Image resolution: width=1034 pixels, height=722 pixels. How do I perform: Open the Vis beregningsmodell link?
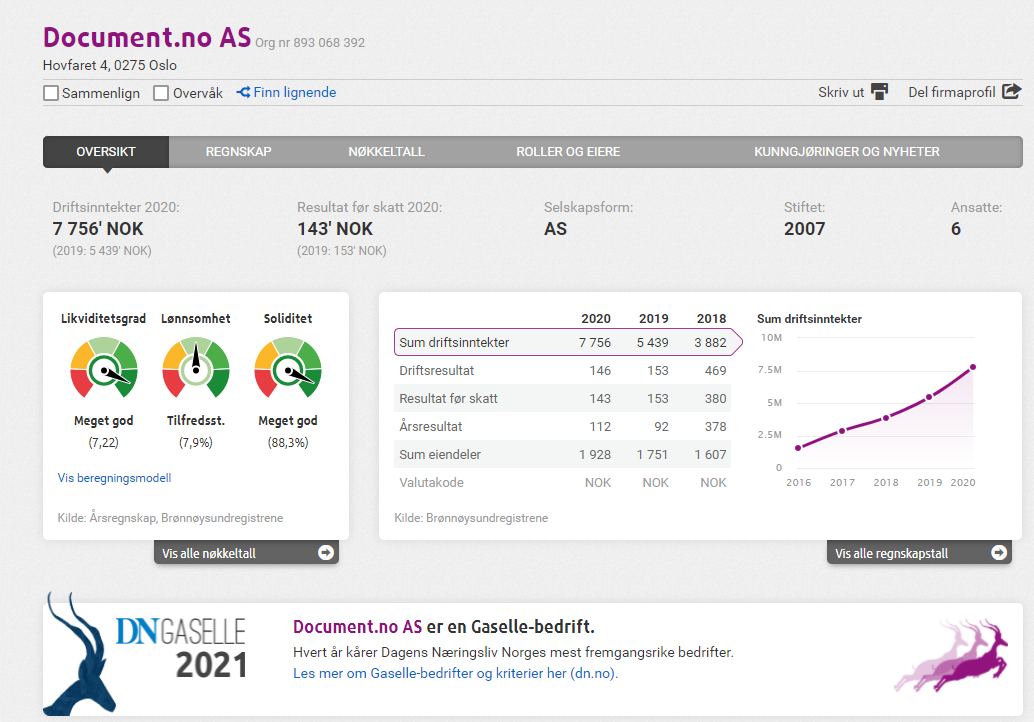(115, 478)
